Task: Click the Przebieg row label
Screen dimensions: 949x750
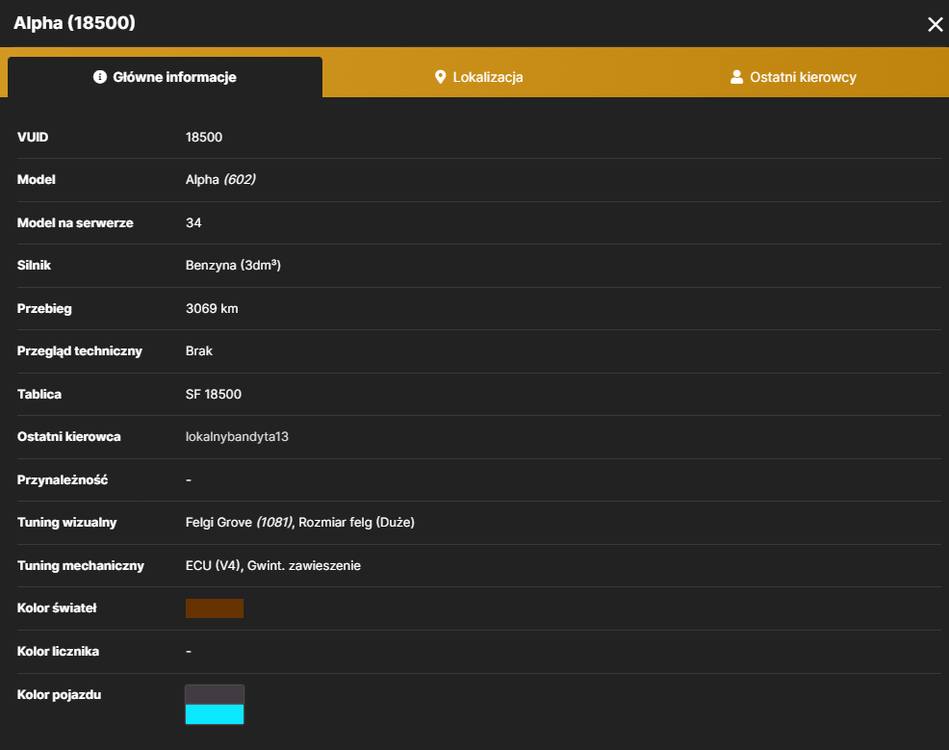Action: point(44,309)
